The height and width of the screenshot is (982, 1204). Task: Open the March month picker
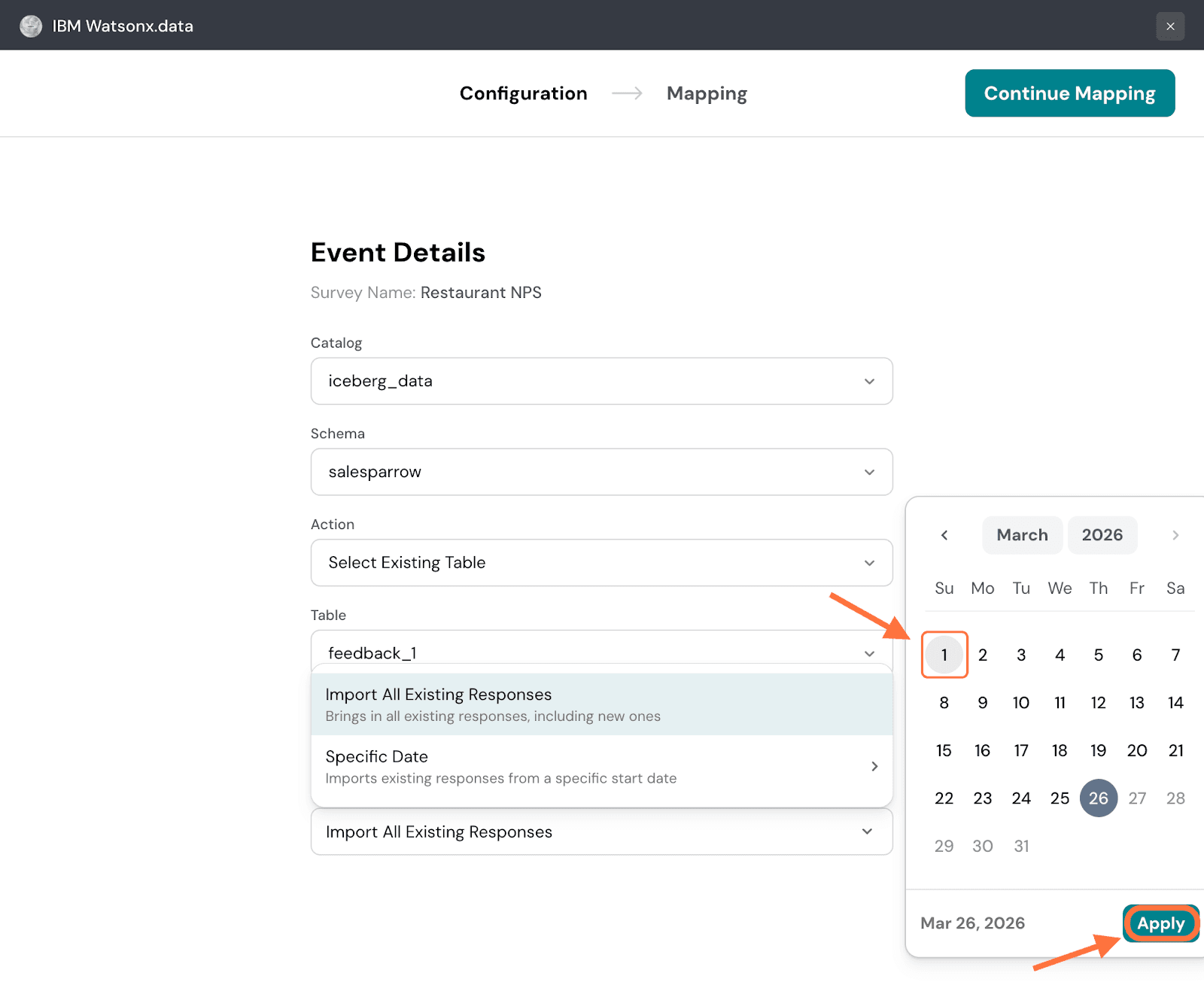coord(1022,535)
